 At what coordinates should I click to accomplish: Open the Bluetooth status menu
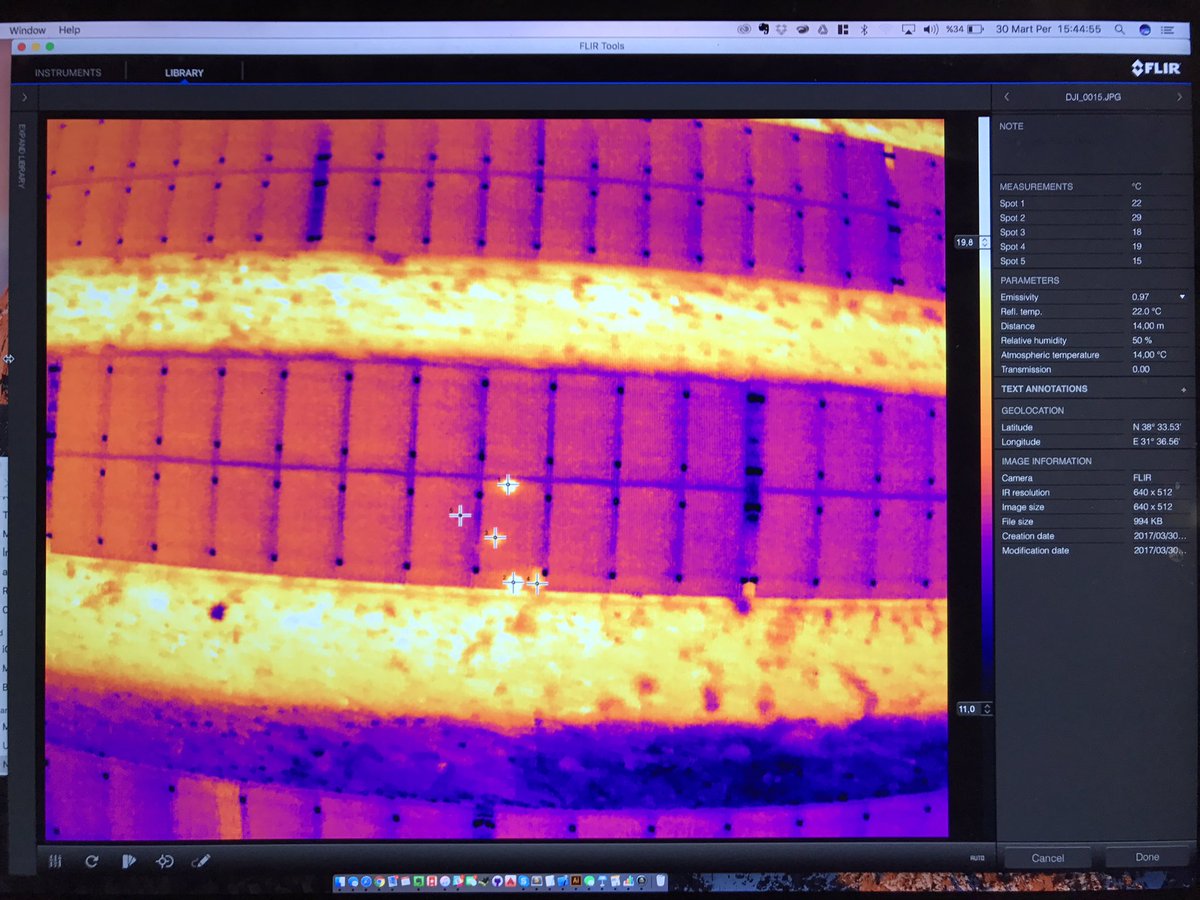[x=865, y=30]
